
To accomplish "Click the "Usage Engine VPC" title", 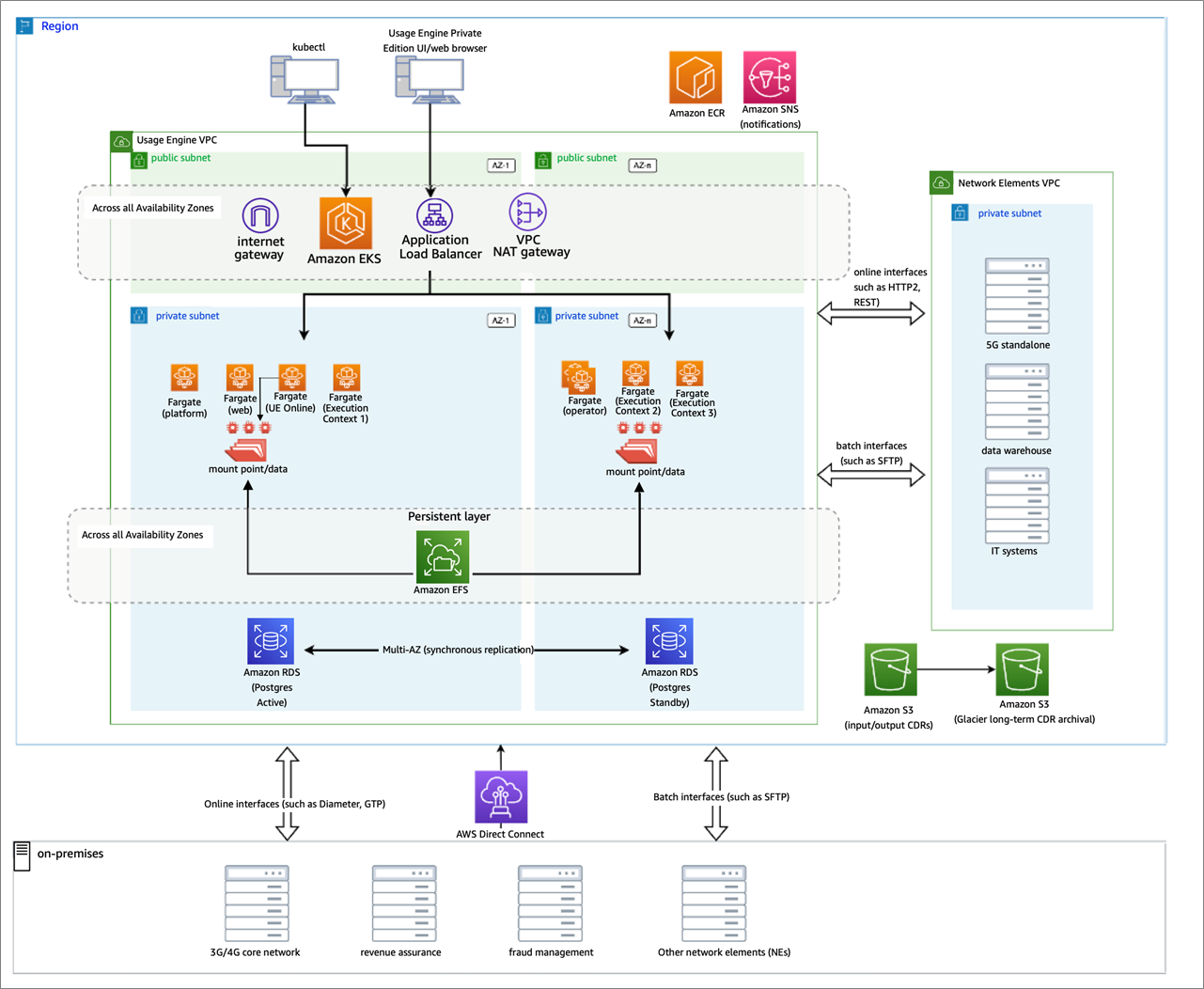I will pyautogui.click(x=177, y=140).
